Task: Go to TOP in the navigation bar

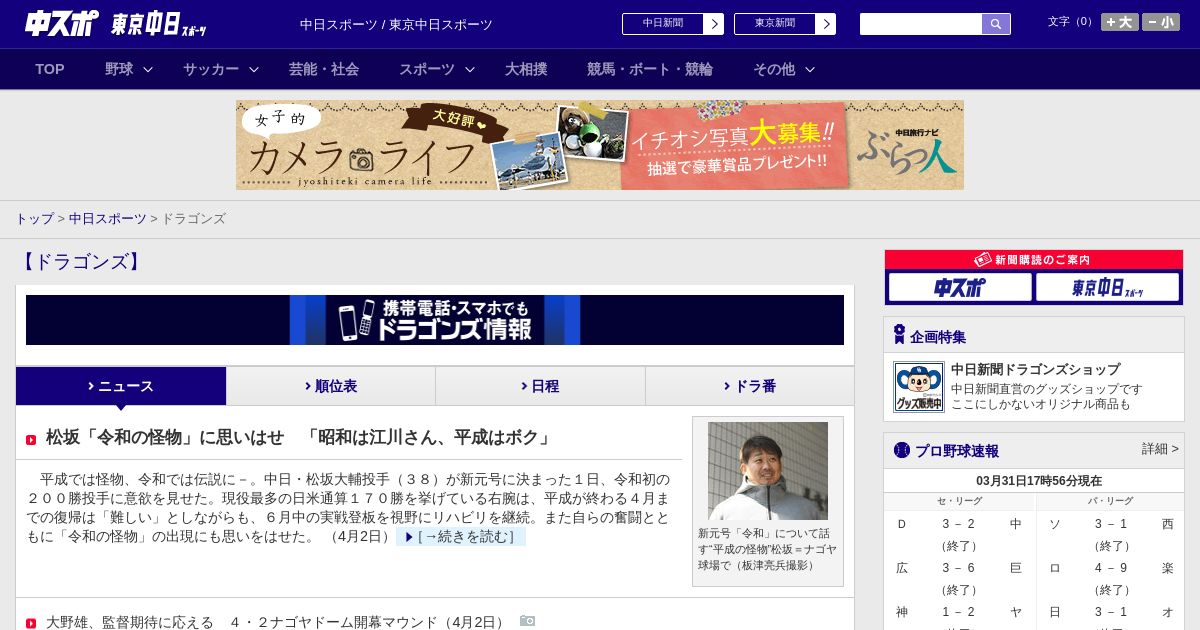Action: pos(50,69)
